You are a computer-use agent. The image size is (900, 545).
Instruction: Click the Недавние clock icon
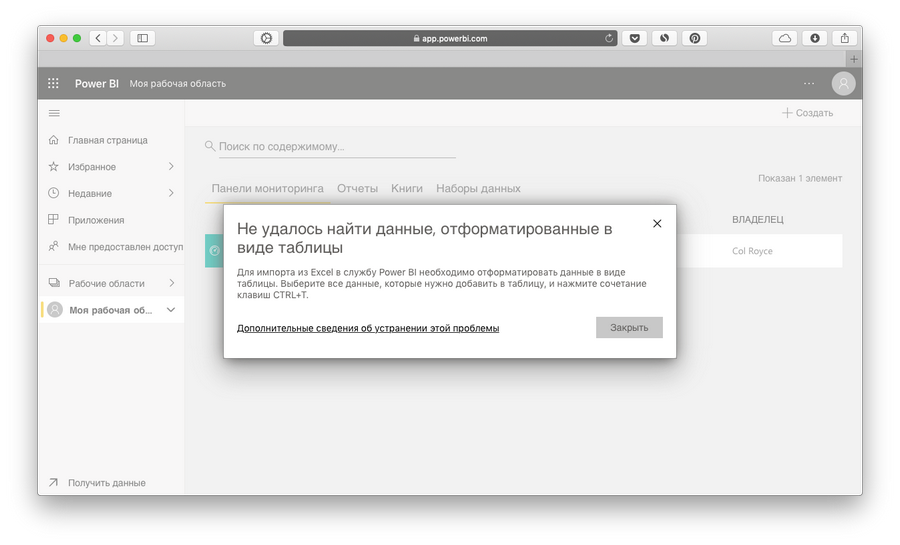pos(53,193)
